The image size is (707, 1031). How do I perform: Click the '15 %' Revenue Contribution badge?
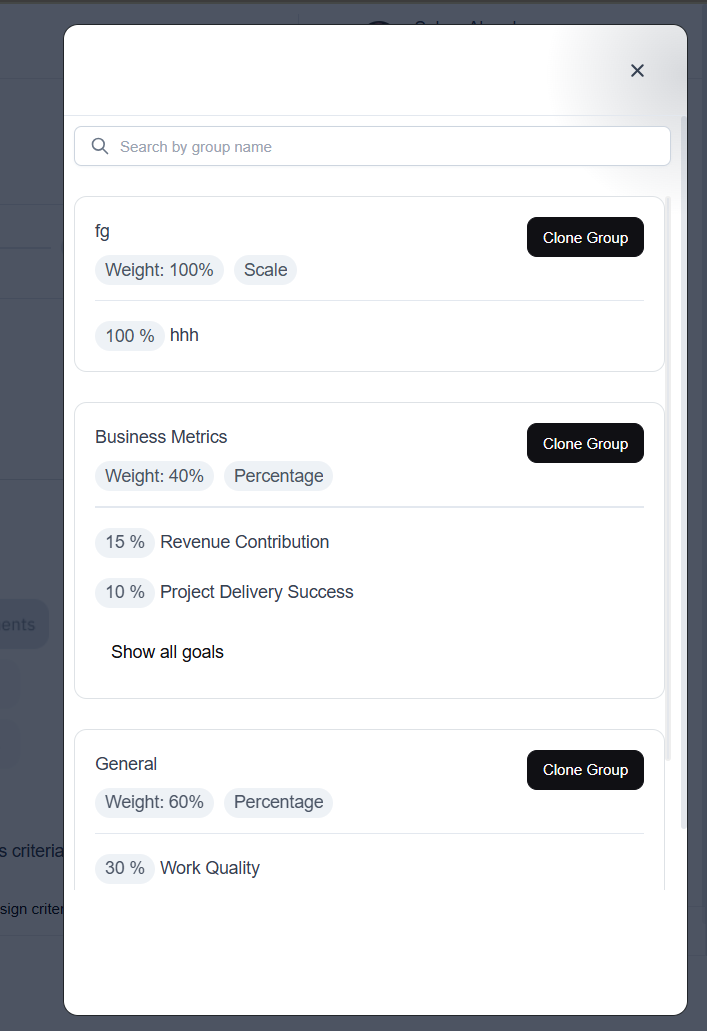tap(125, 542)
